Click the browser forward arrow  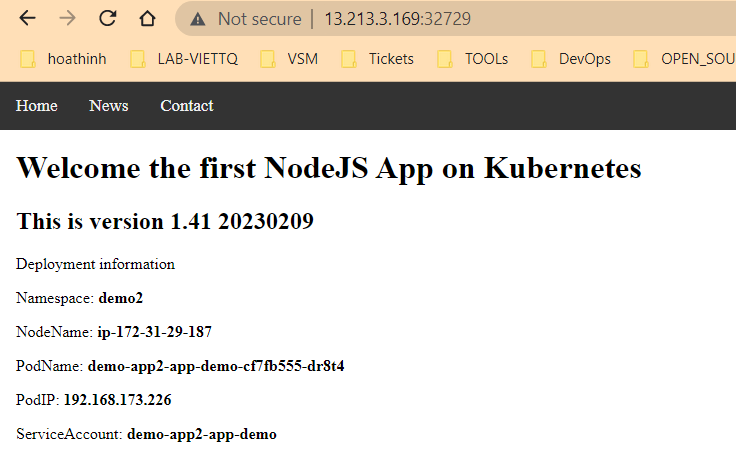tap(68, 19)
